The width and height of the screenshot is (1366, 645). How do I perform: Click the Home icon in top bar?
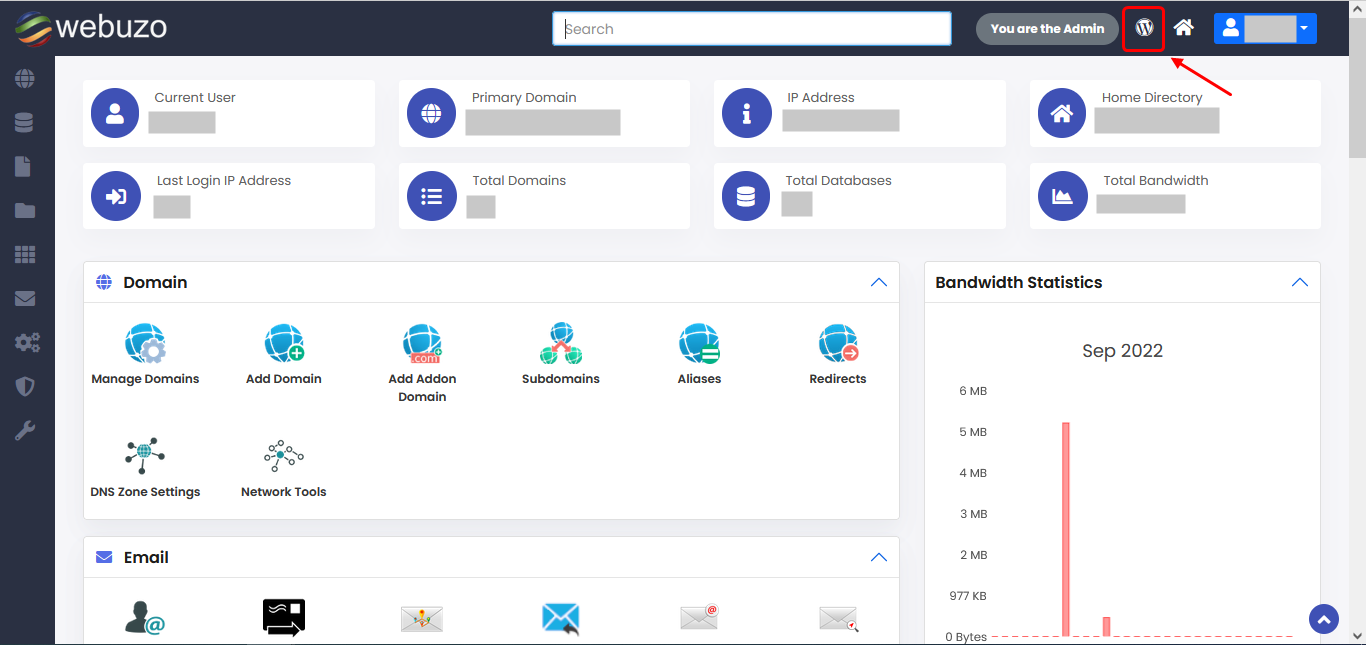click(x=1184, y=29)
